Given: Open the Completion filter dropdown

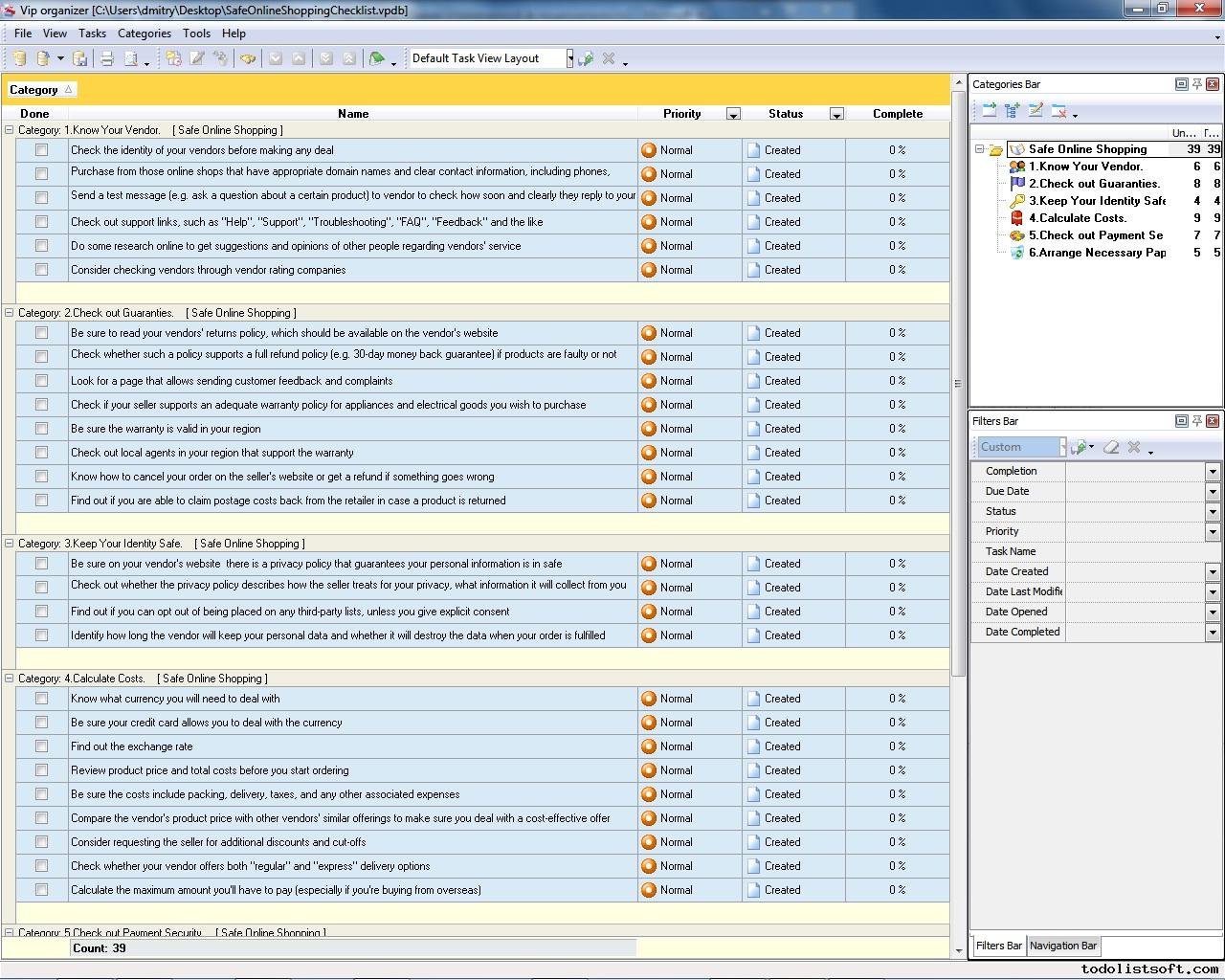Looking at the screenshot, I should 1212,471.
